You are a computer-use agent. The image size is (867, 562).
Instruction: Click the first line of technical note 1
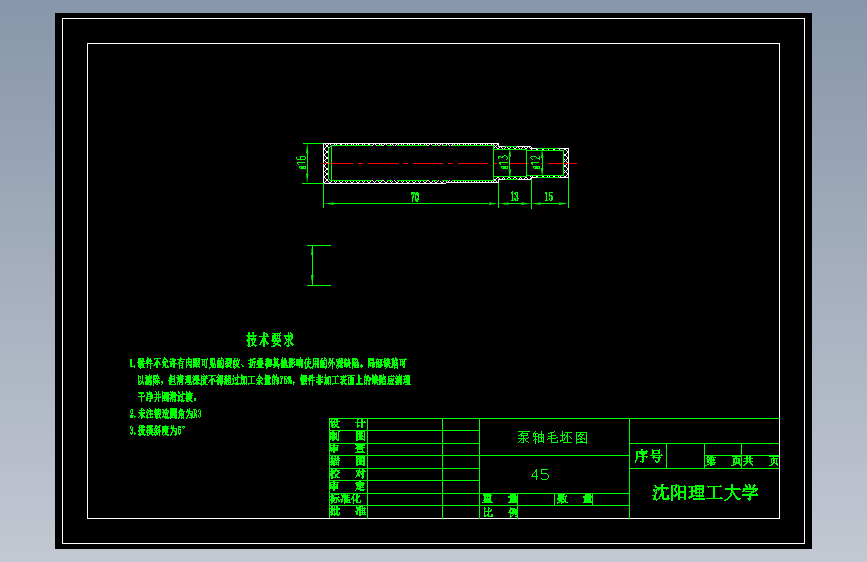click(268, 363)
